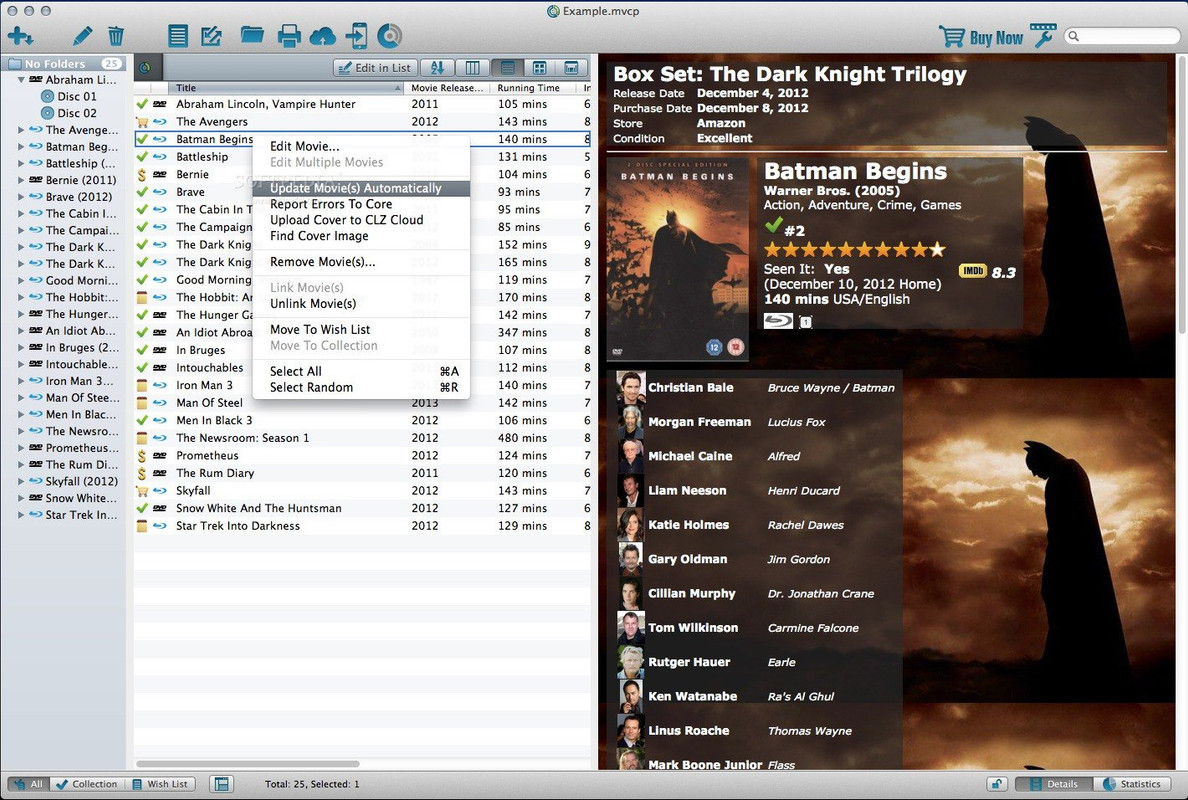Click the IMDb rating badge
Screen dimensions: 1188x800
click(972, 271)
